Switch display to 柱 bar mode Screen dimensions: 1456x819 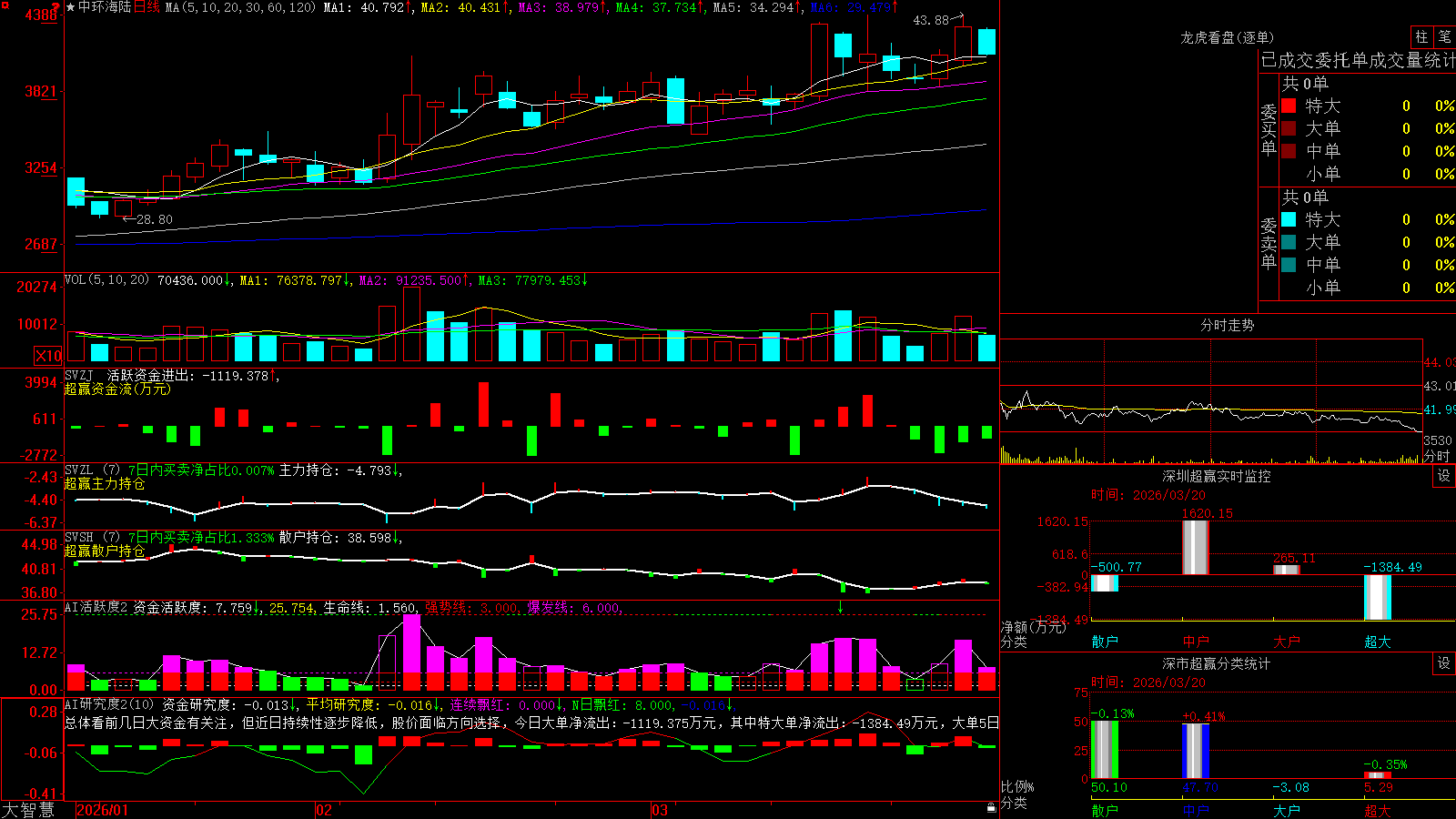[1421, 36]
